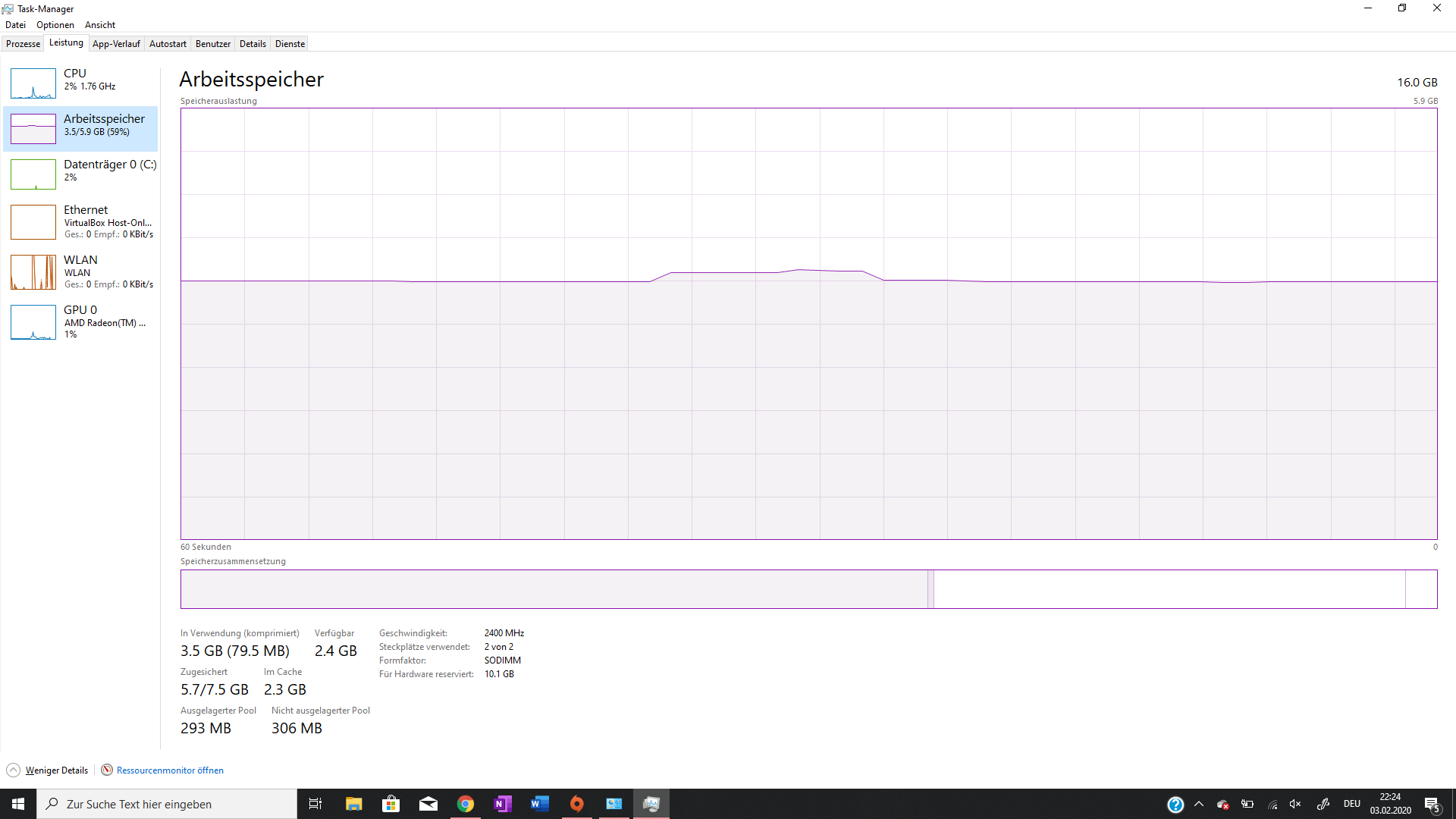Open Google Chrome from the taskbar
Image resolution: width=1456 pixels, height=819 pixels.
coord(466,803)
